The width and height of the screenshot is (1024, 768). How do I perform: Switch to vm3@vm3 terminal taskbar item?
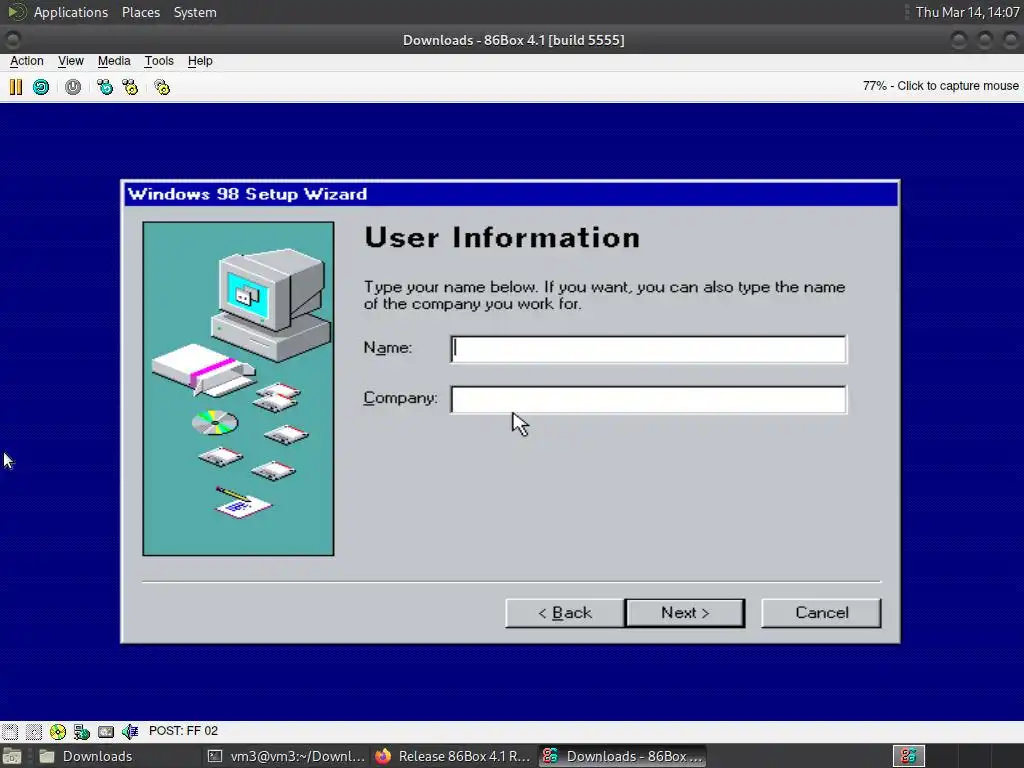pyautogui.click(x=286, y=756)
